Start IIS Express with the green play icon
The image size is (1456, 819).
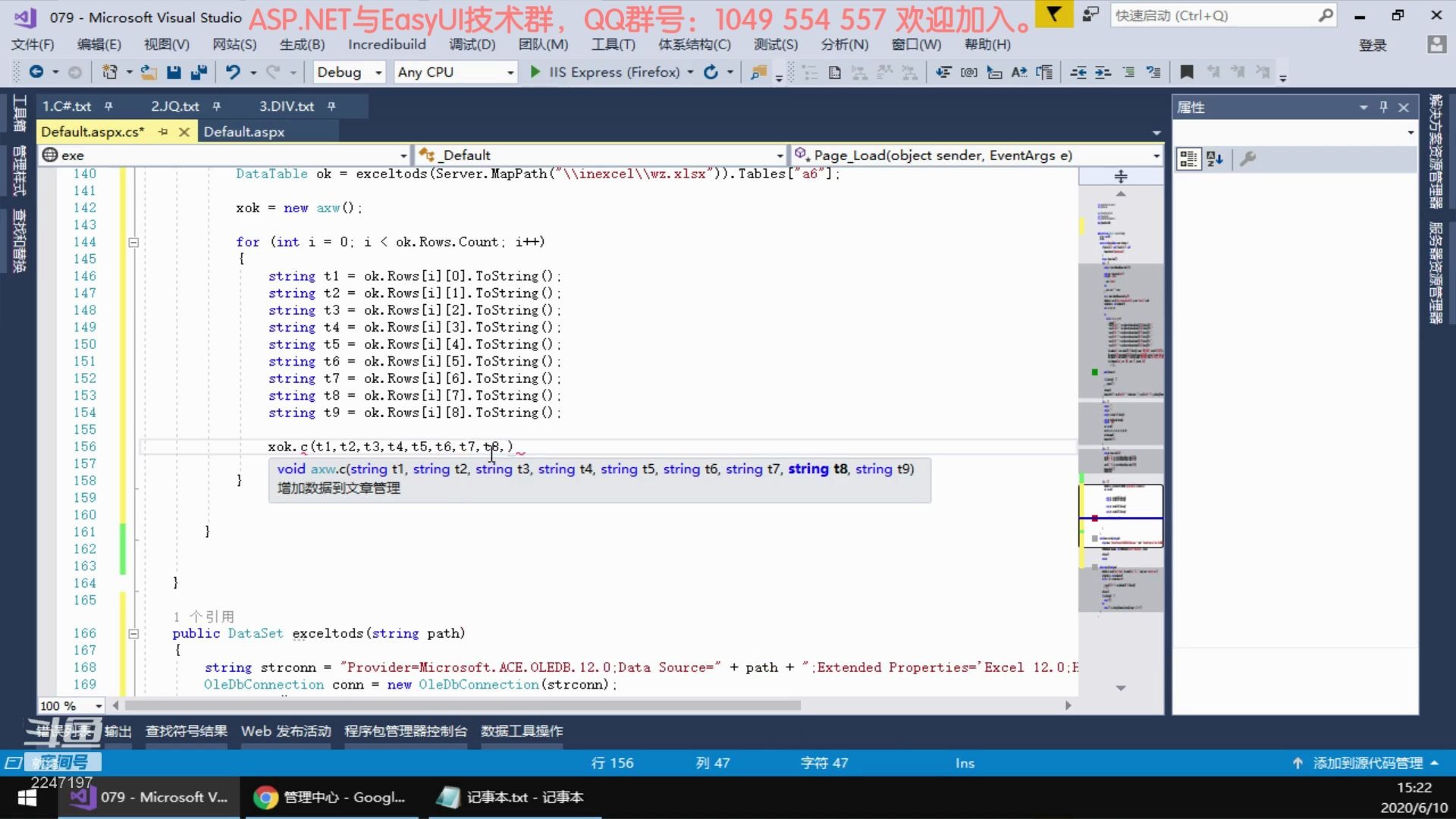(535, 72)
